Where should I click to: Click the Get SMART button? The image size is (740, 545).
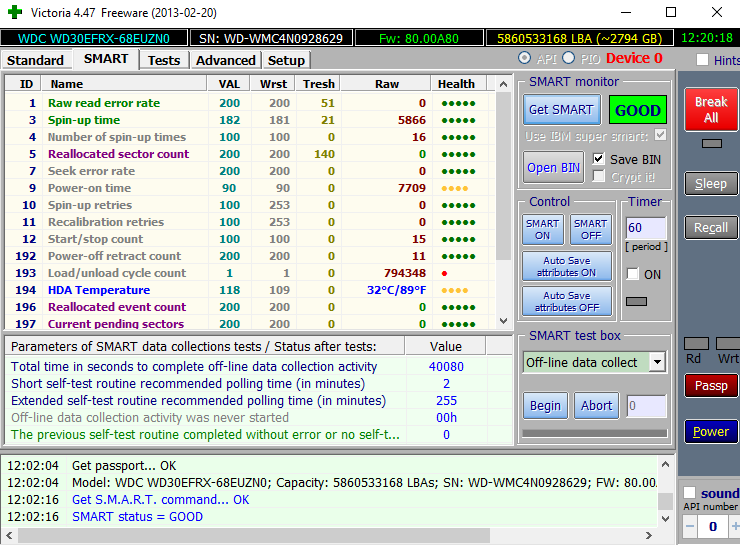click(561, 109)
